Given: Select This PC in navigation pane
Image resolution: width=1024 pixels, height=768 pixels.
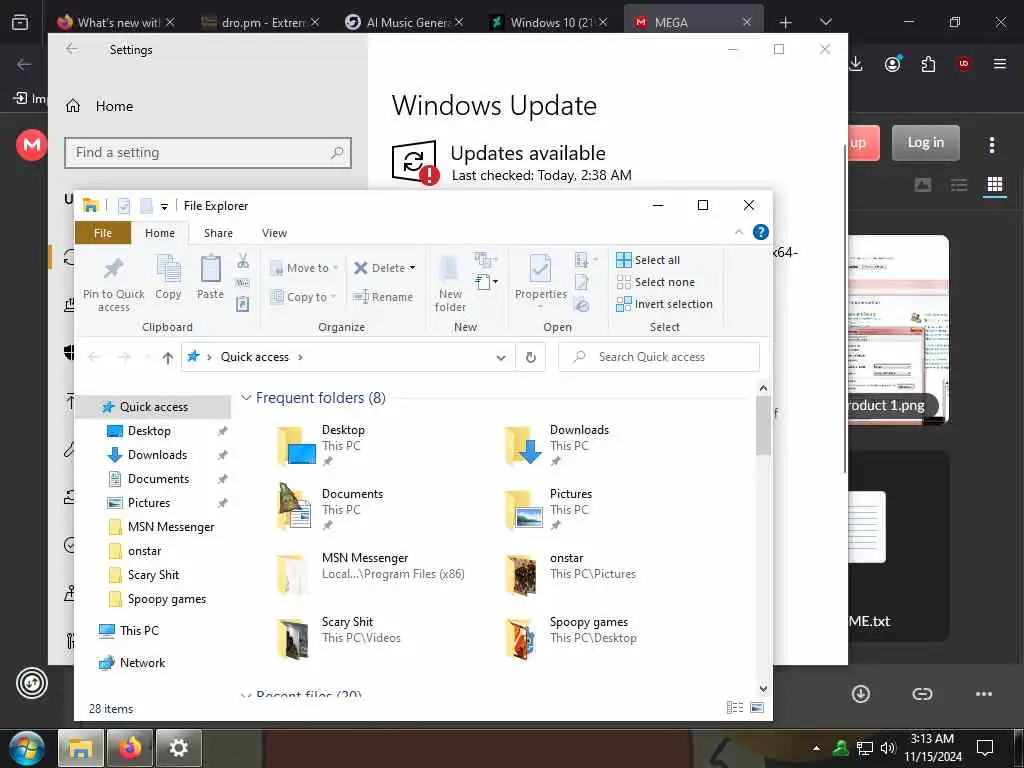Looking at the screenshot, I should pyautogui.click(x=138, y=631).
